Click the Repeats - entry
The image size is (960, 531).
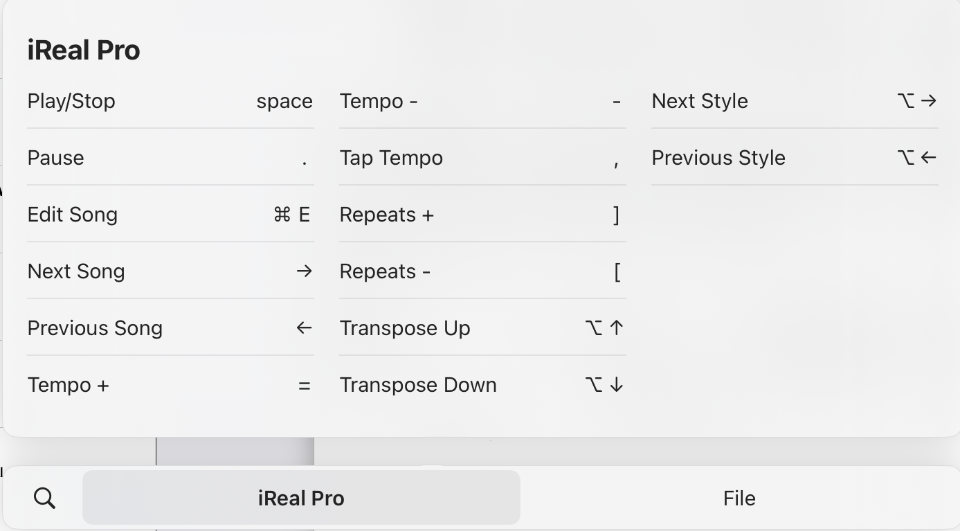click(482, 271)
